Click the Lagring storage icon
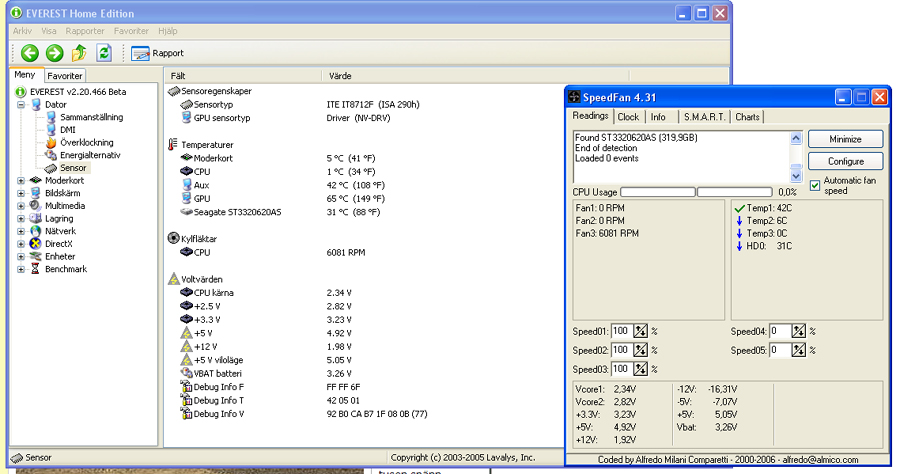This screenshot has height=474, width=900. point(36,219)
